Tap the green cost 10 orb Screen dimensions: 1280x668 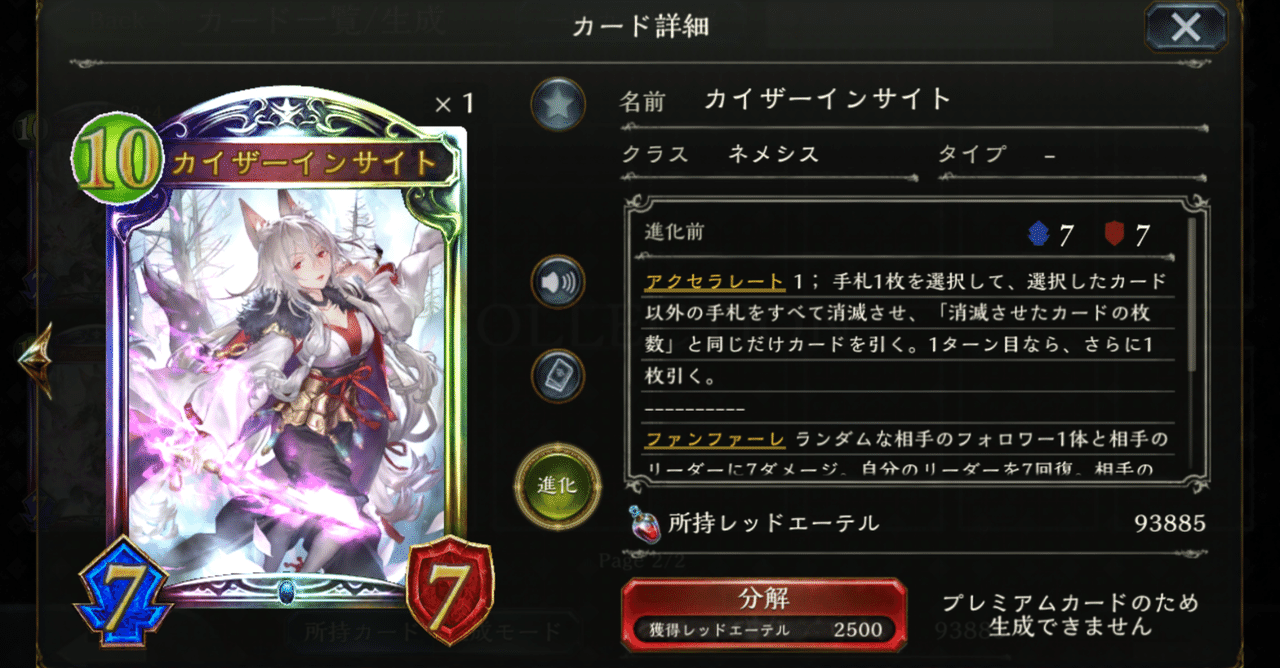click(117, 157)
